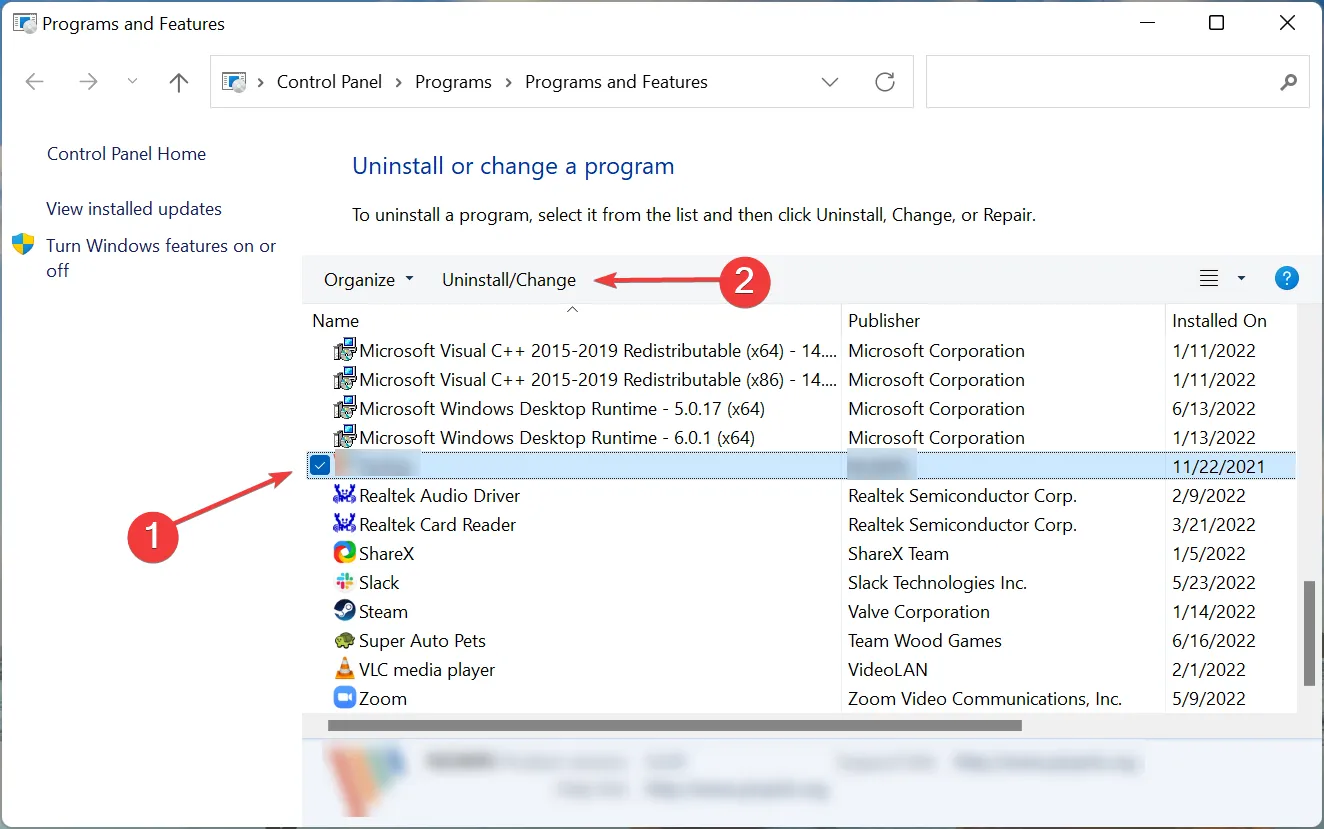Click the Slack logo icon

pos(344,582)
